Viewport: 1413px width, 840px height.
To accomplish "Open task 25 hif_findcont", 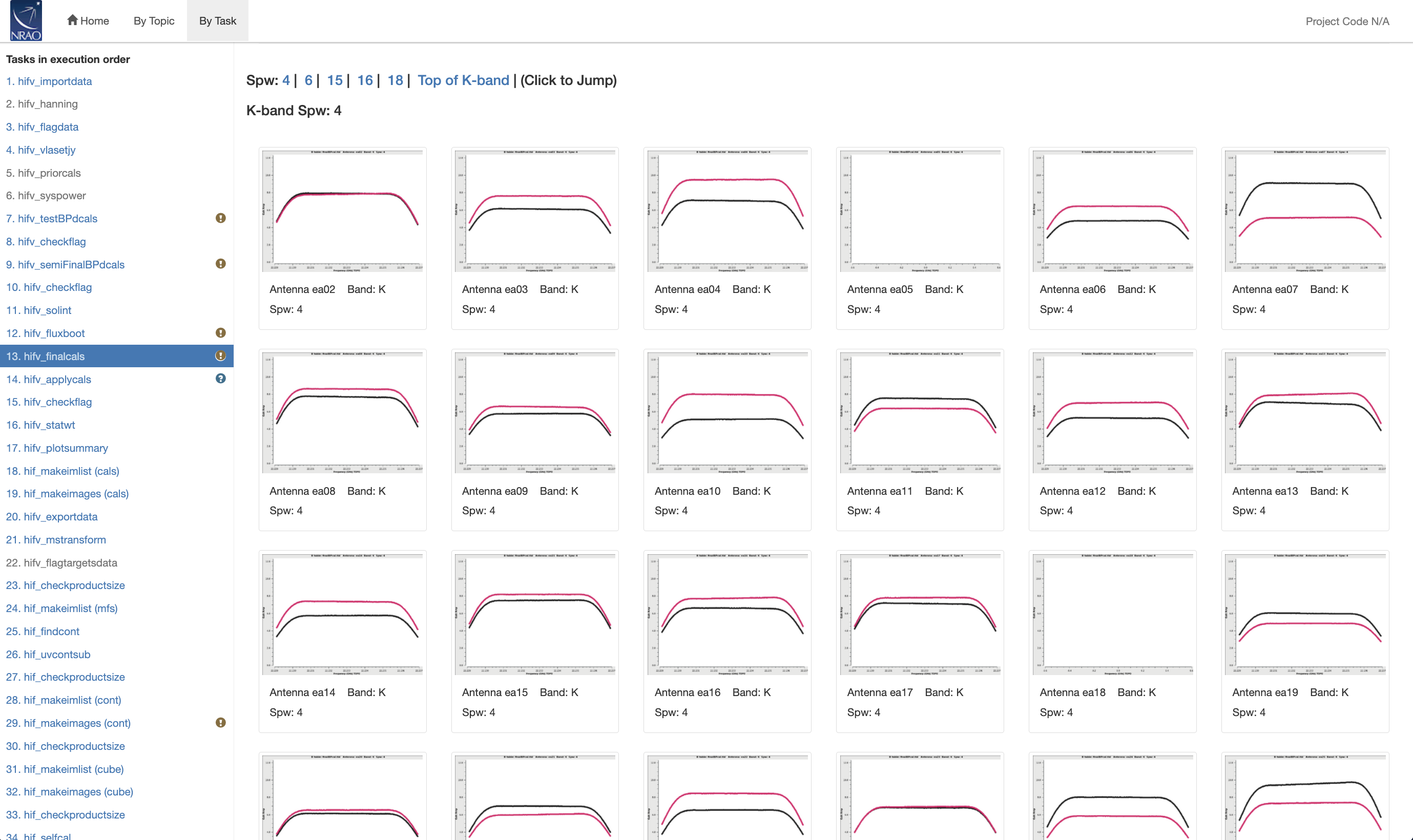I will pos(43,632).
